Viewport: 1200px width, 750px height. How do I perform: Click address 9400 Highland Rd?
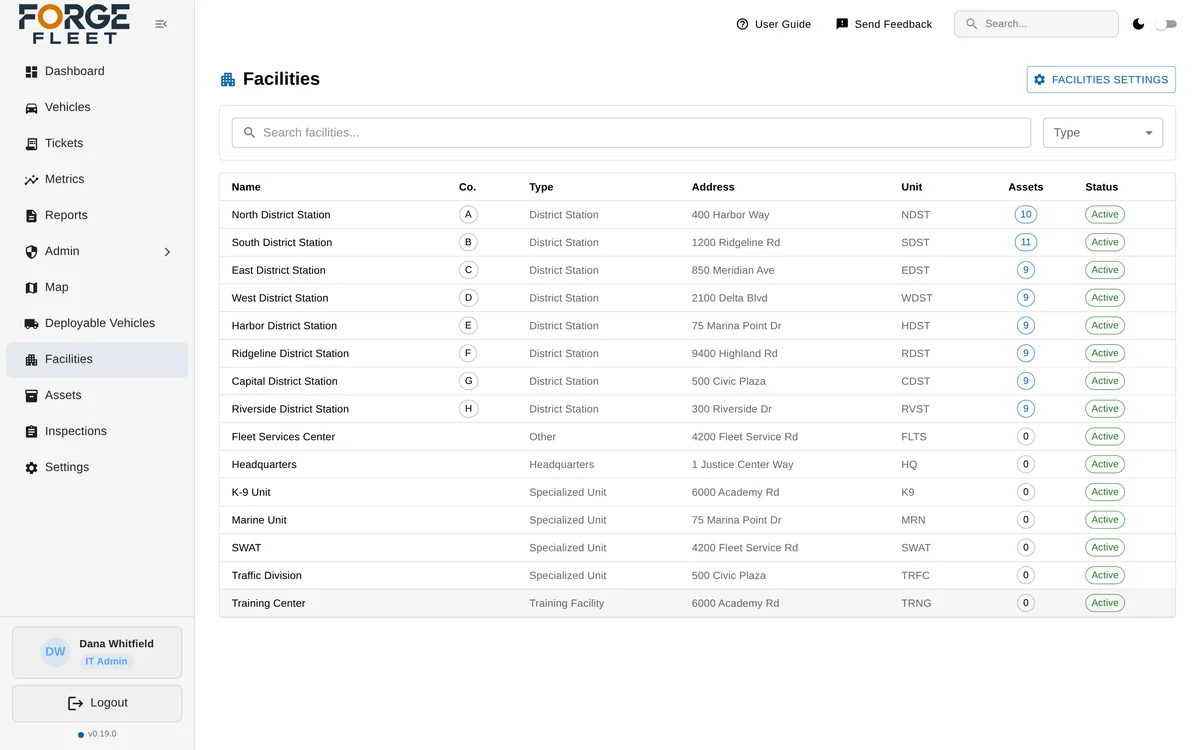coord(734,353)
